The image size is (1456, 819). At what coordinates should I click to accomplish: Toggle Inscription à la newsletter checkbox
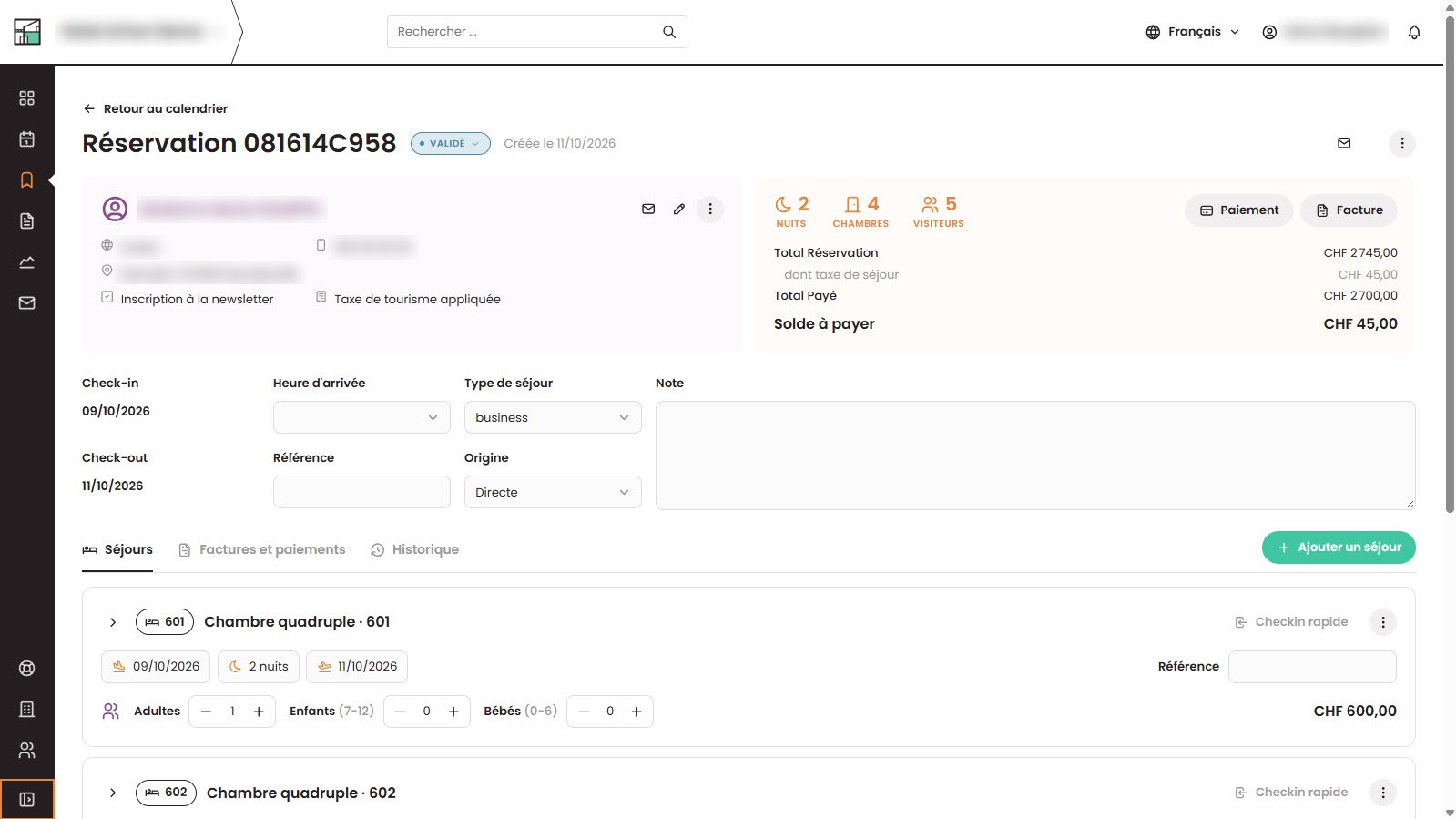coord(107,298)
